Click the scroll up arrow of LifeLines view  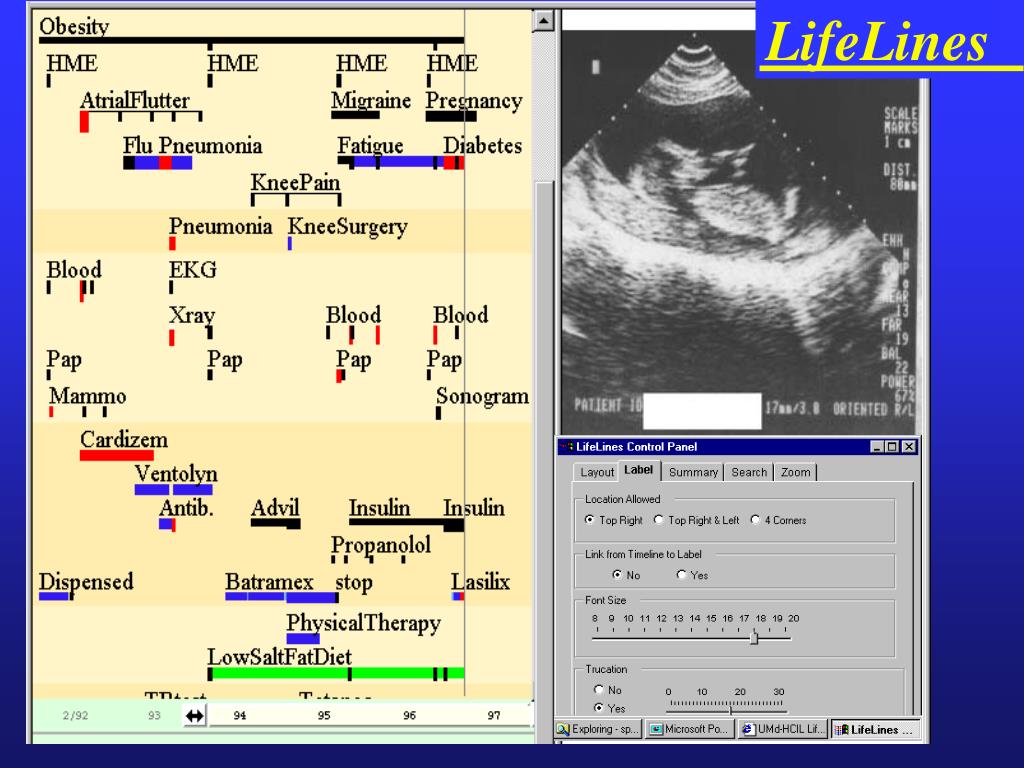click(x=543, y=21)
